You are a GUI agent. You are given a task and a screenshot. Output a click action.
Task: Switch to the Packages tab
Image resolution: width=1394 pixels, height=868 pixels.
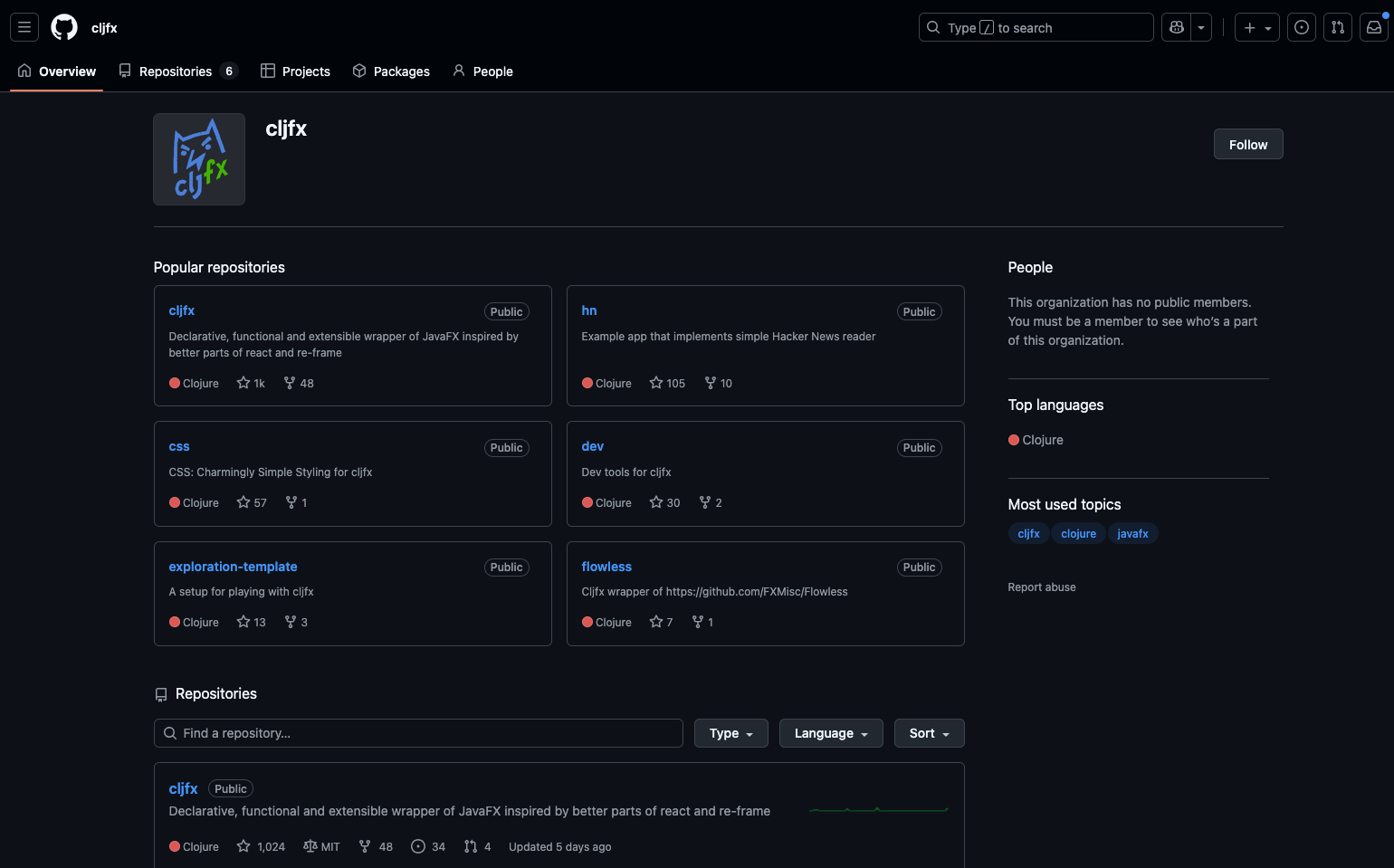[x=391, y=72]
